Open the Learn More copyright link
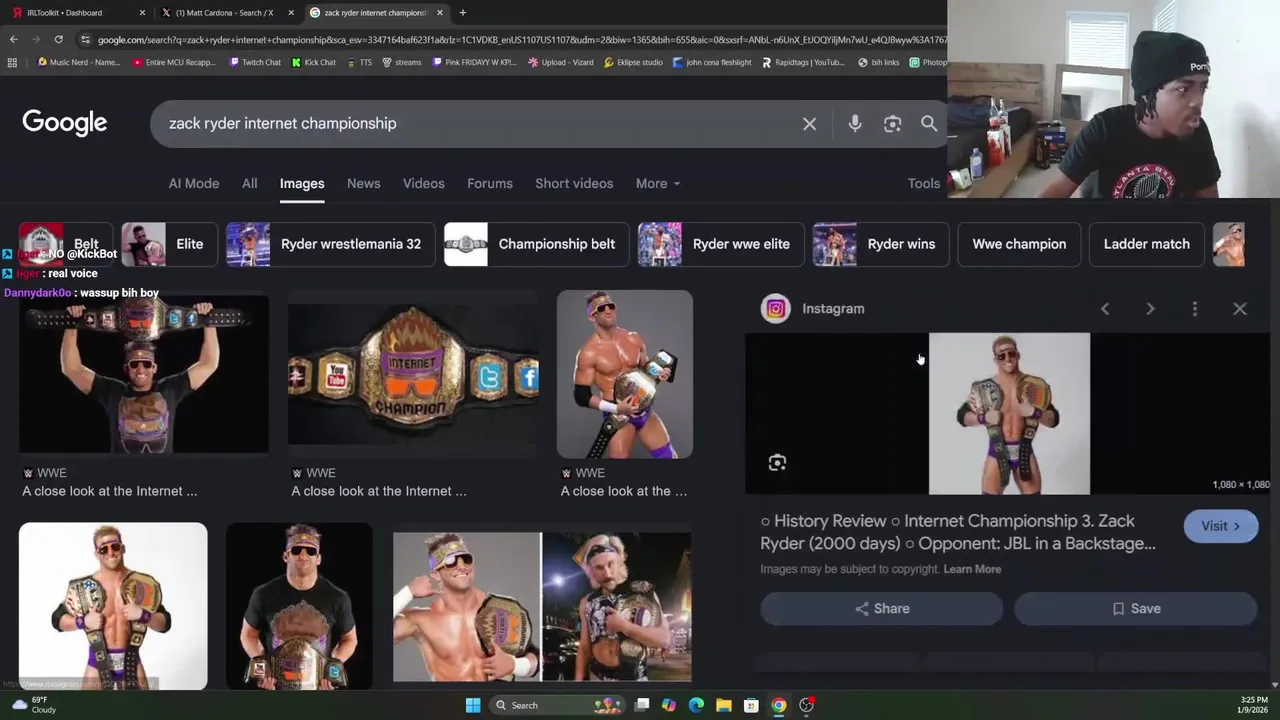 972,569
